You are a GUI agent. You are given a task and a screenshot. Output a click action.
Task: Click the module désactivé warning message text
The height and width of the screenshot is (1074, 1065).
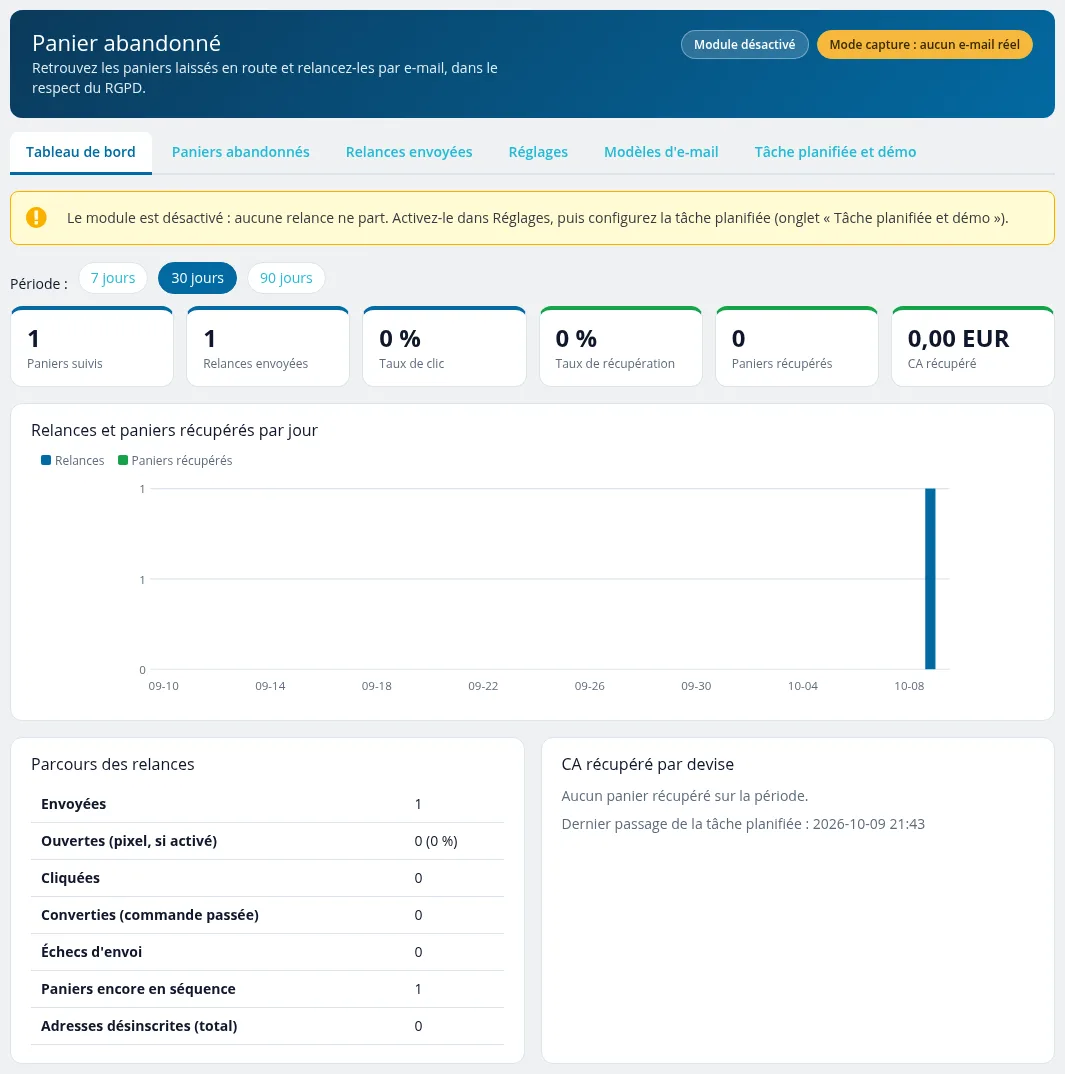click(x=538, y=218)
